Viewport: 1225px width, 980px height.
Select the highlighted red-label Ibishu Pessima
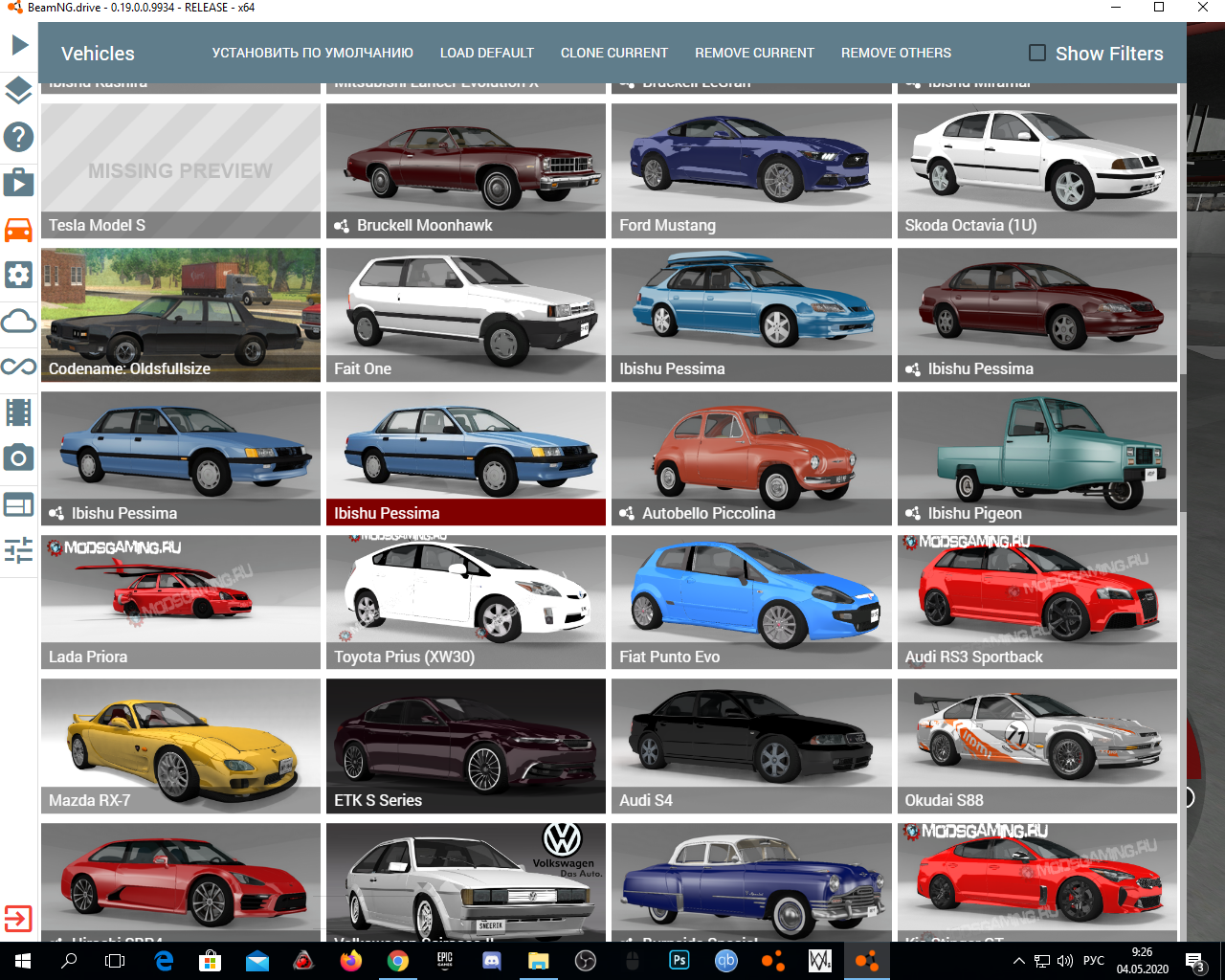[466, 458]
